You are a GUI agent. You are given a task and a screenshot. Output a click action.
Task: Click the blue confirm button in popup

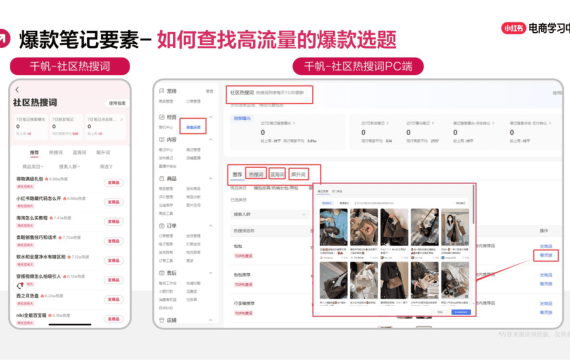(x=461, y=312)
